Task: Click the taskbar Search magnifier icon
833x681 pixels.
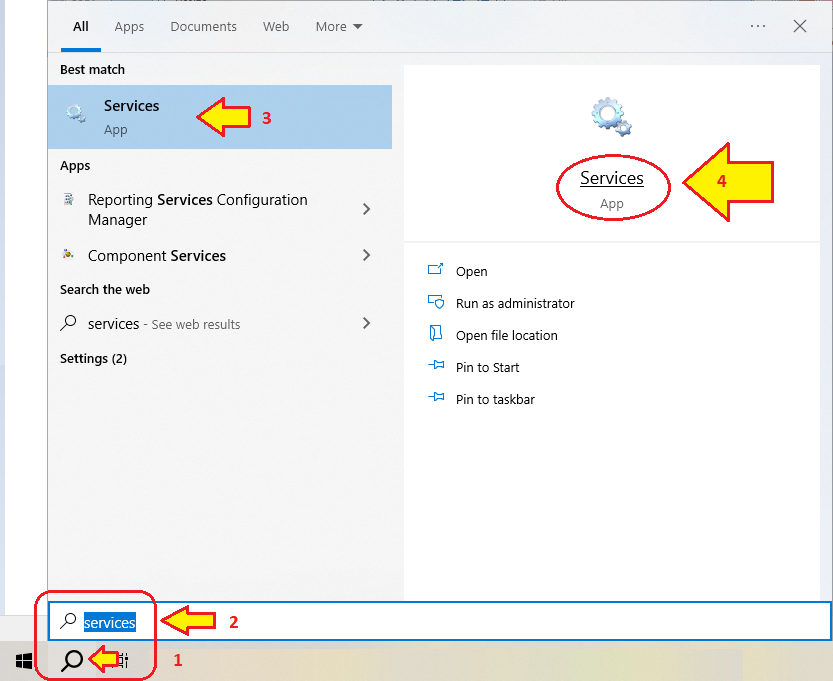Action: (x=72, y=661)
